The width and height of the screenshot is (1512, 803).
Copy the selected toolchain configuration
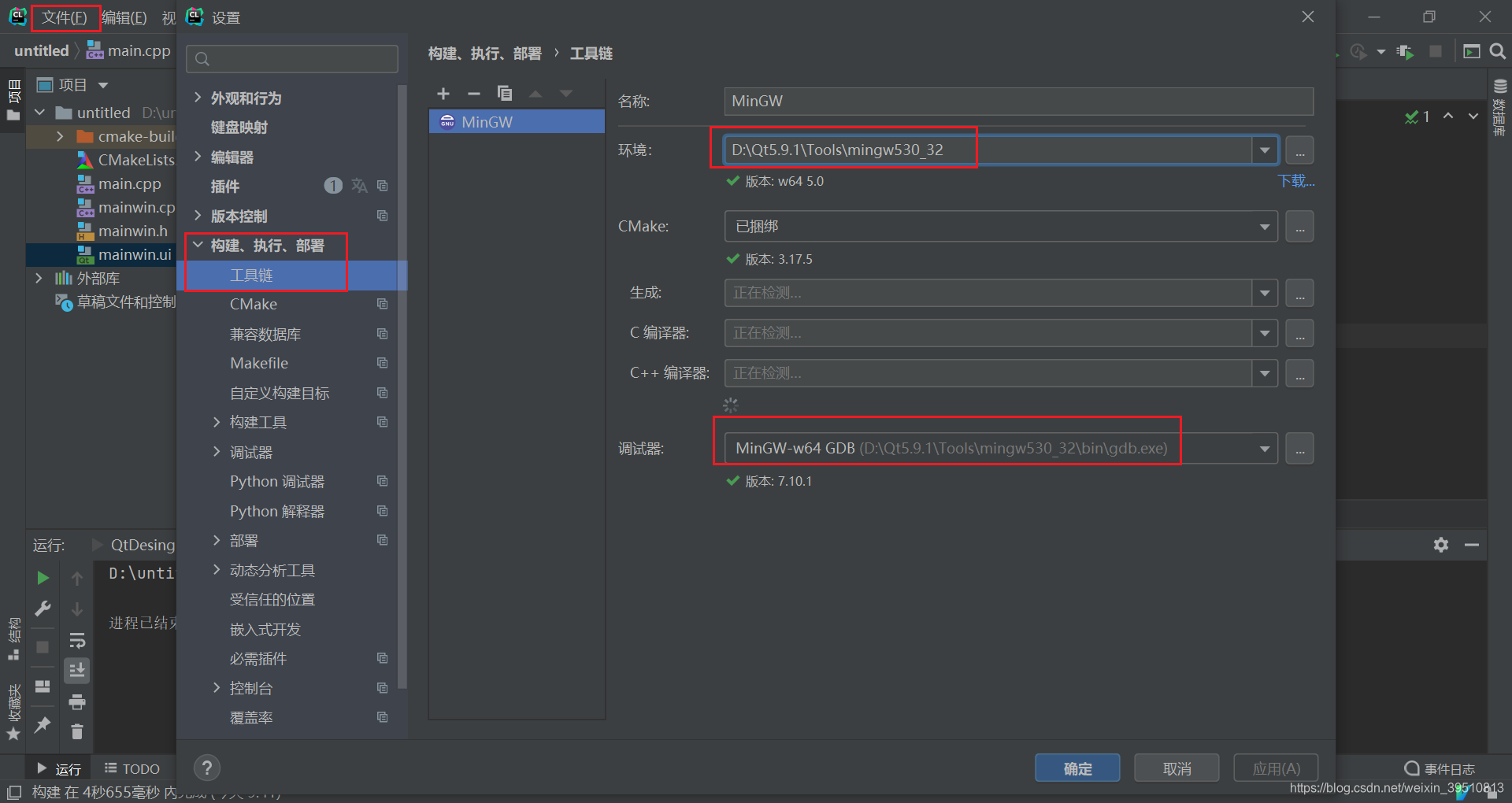[505, 94]
